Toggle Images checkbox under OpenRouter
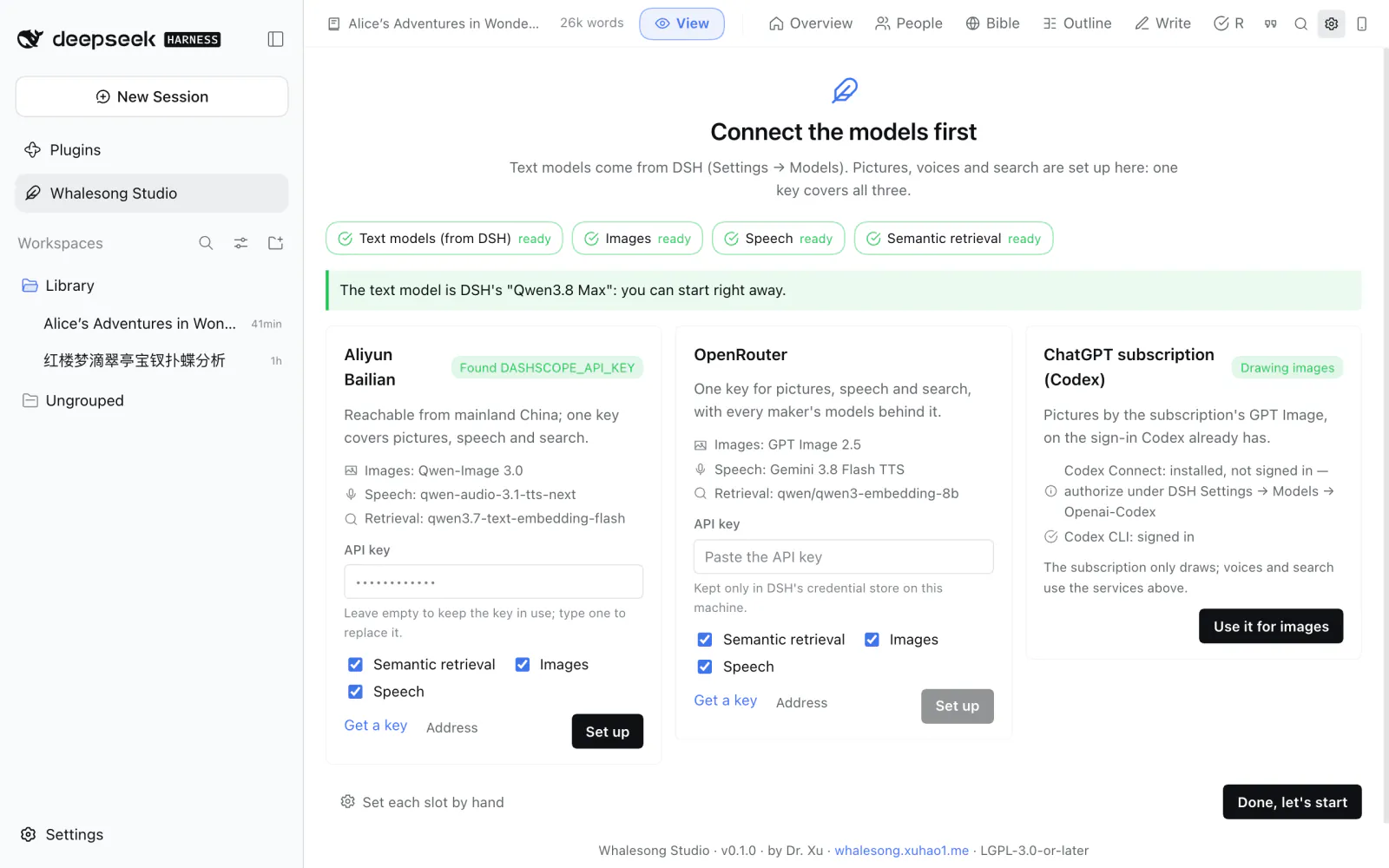This screenshot has height=868, width=1389. click(x=872, y=639)
